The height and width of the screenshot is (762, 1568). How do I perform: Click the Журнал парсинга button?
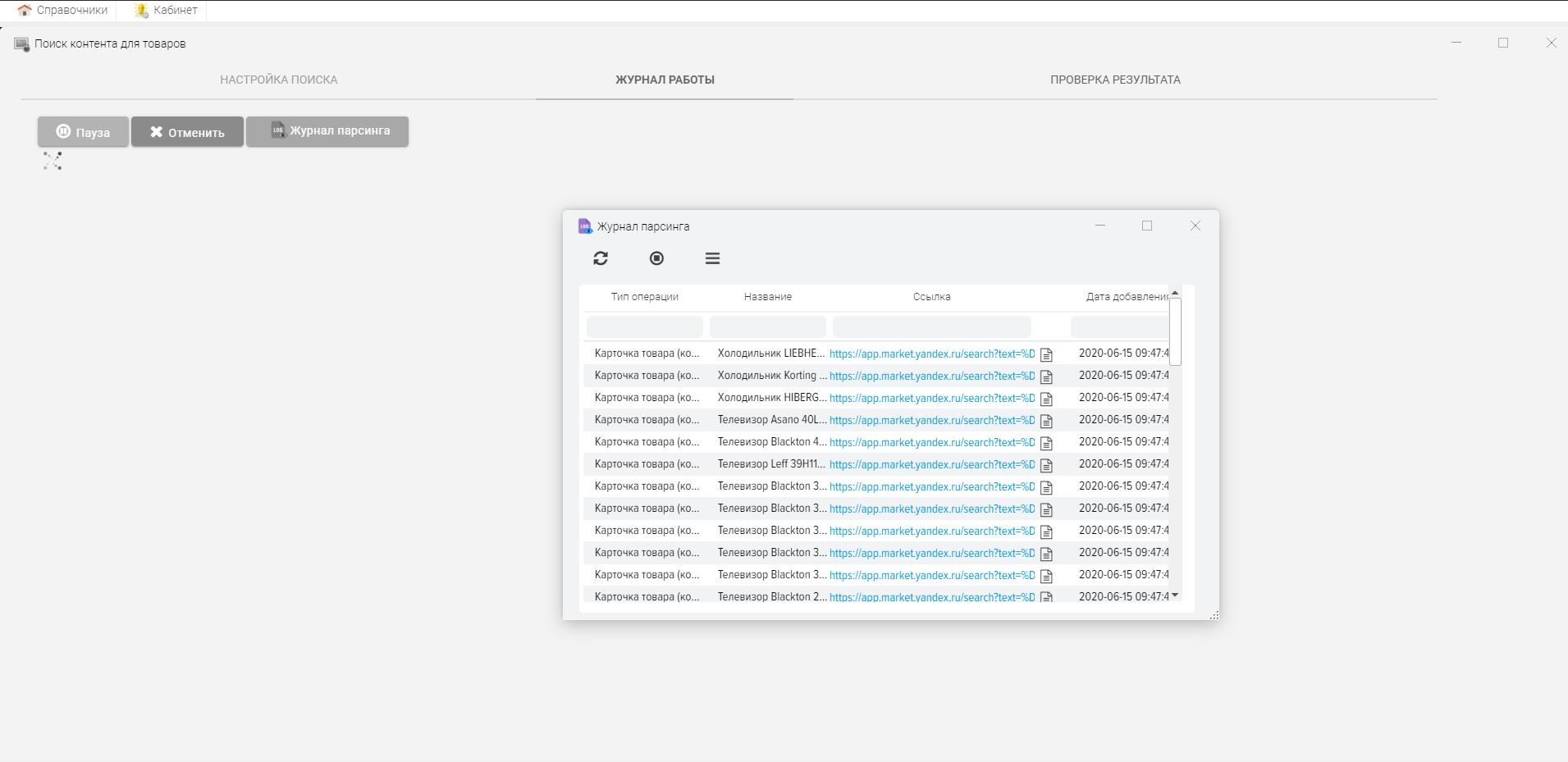(x=327, y=131)
